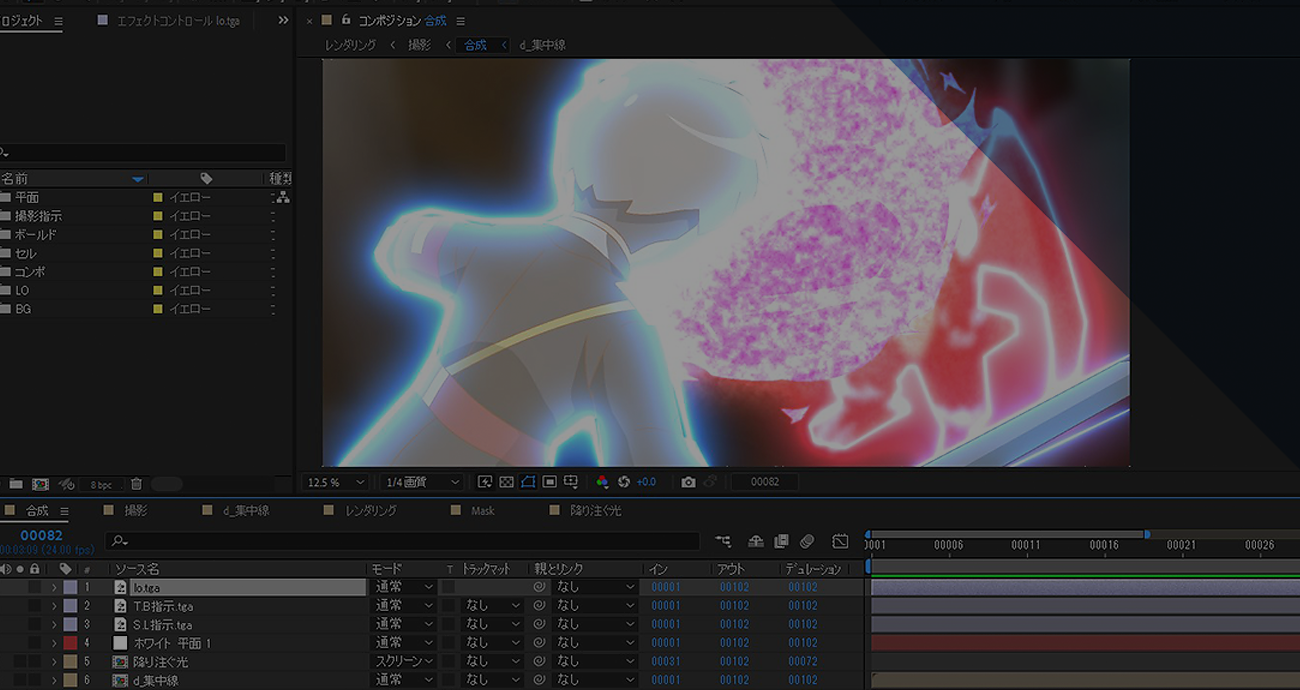
Task: Select the 撮影指示 folder in project
Action: pyautogui.click(x=38, y=216)
